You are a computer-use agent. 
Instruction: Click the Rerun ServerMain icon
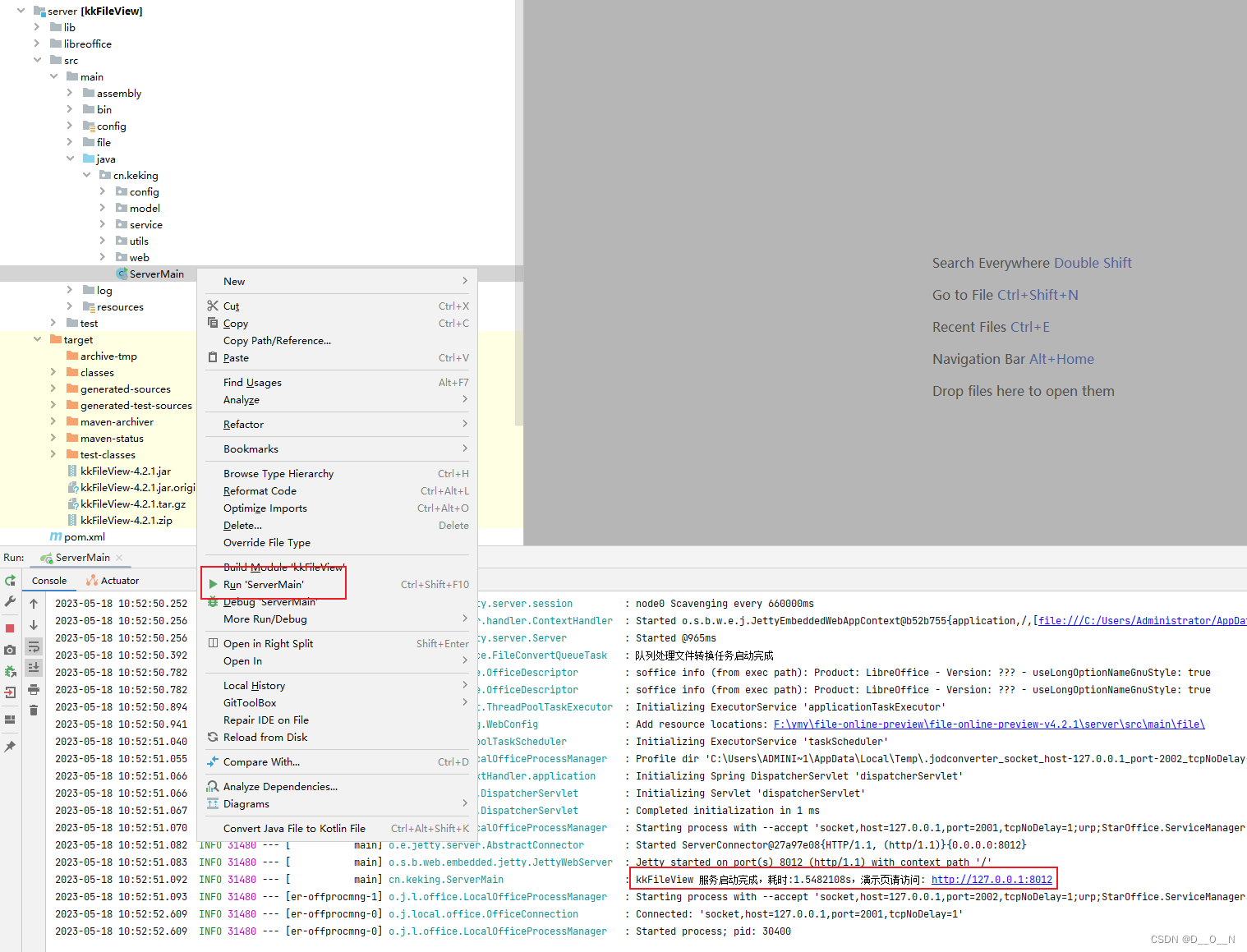[10, 580]
